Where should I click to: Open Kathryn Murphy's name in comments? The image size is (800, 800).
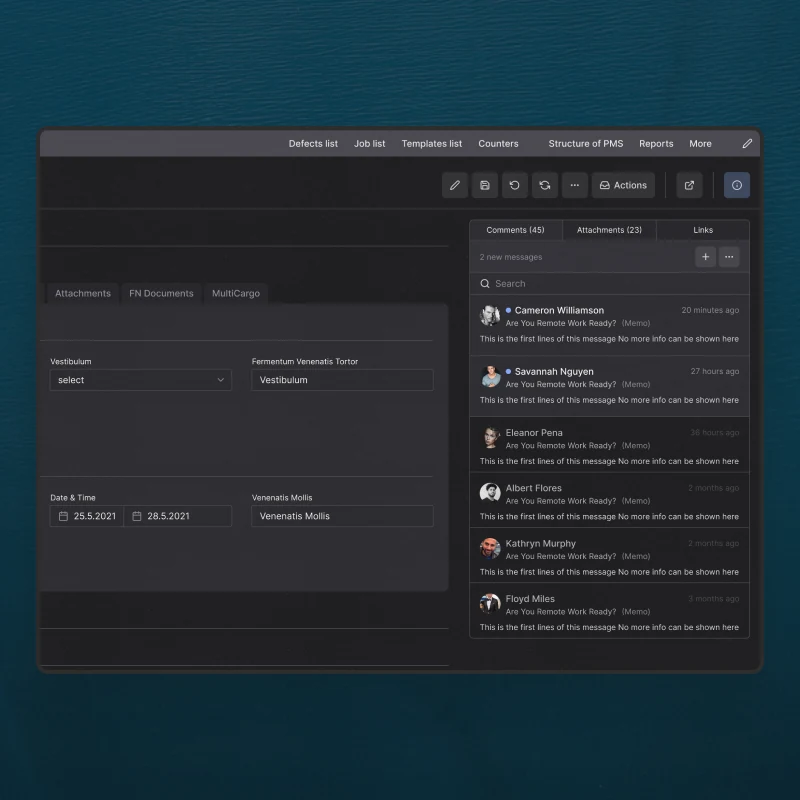click(x=541, y=544)
